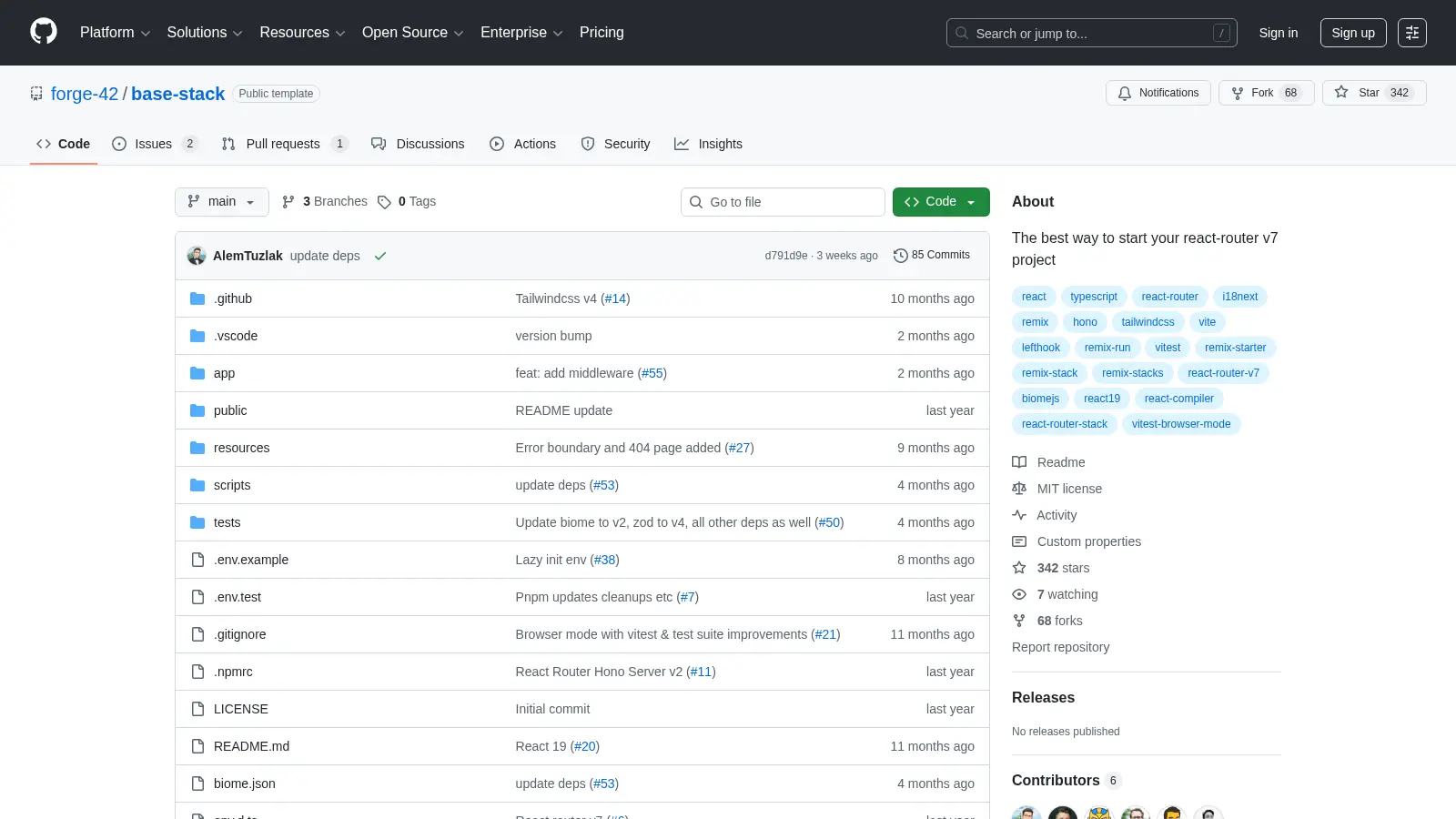
Task: Click the resources folder icon
Action: 197,448
